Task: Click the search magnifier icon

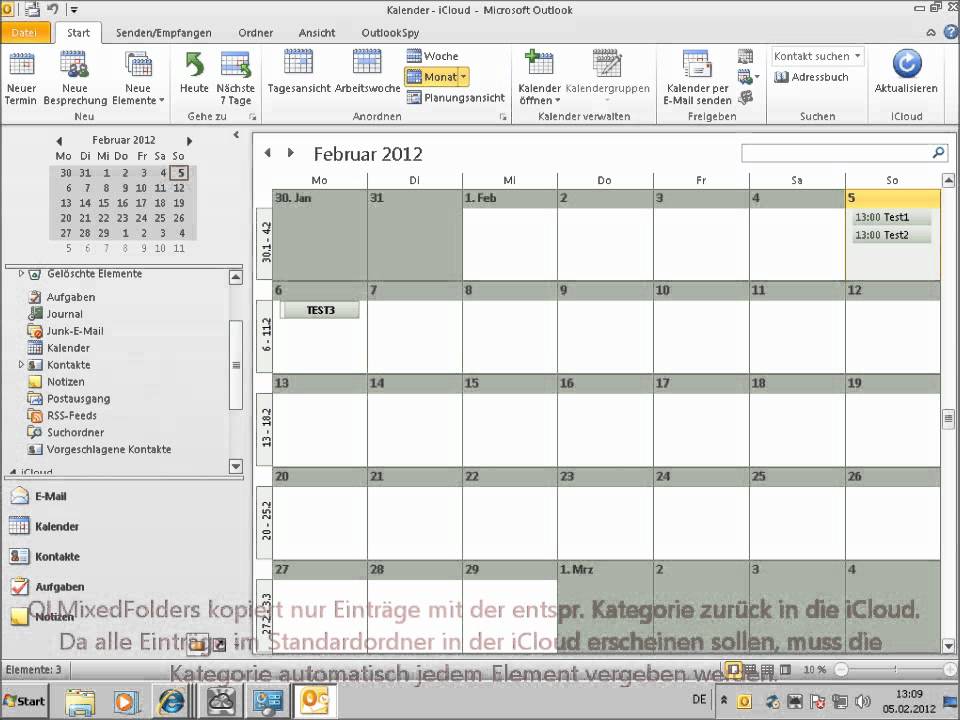Action: [x=939, y=153]
